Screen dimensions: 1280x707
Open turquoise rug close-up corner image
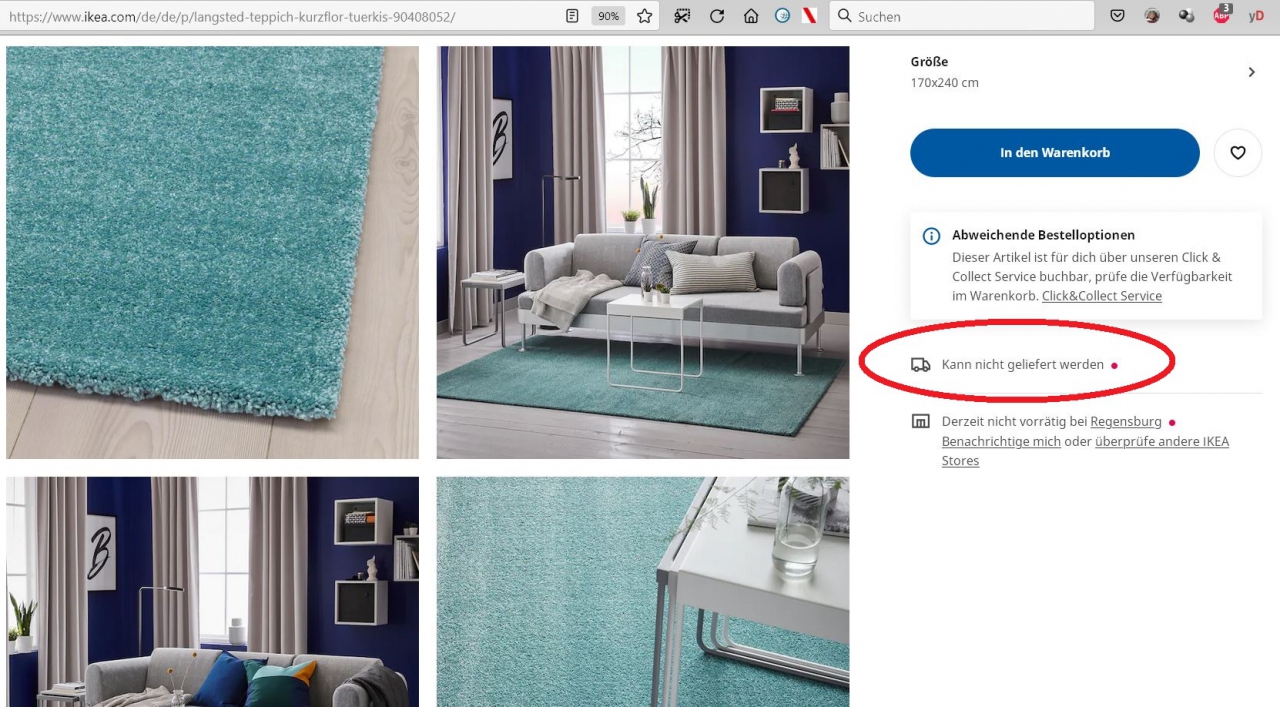coord(212,252)
